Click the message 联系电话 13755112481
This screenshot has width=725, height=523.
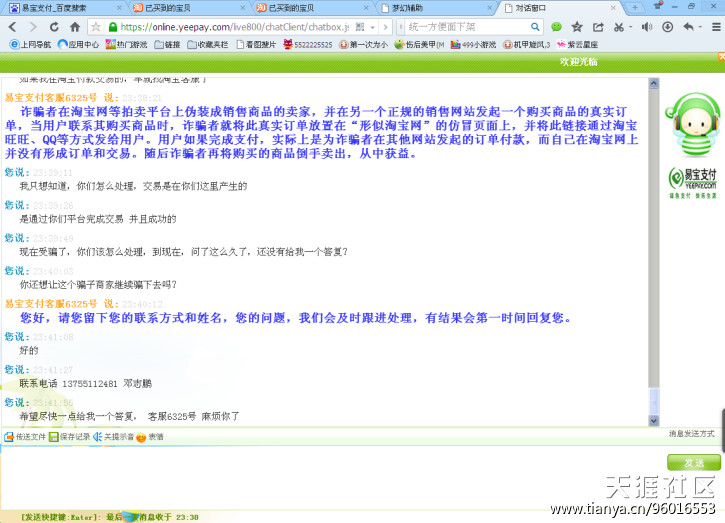pyautogui.click(x=86, y=383)
